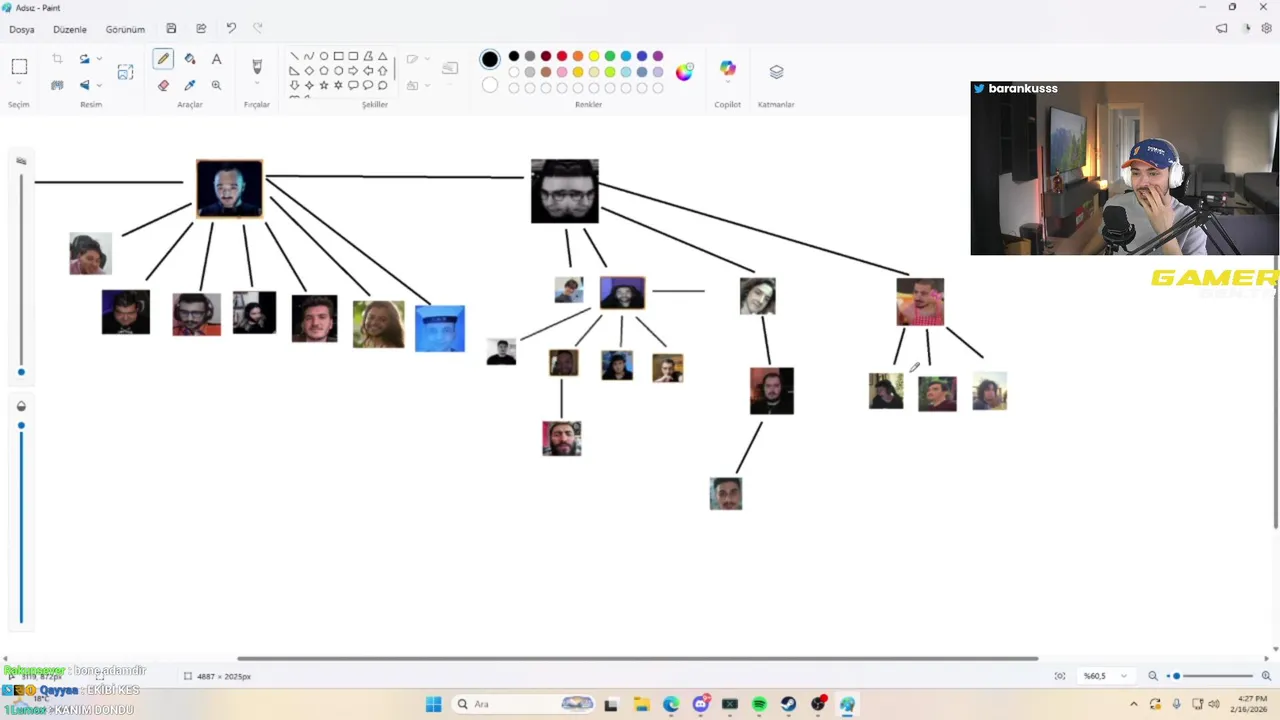The height and width of the screenshot is (720, 1280).
Task: Open Spotify from the taskbar
Action: pos(759,704)
